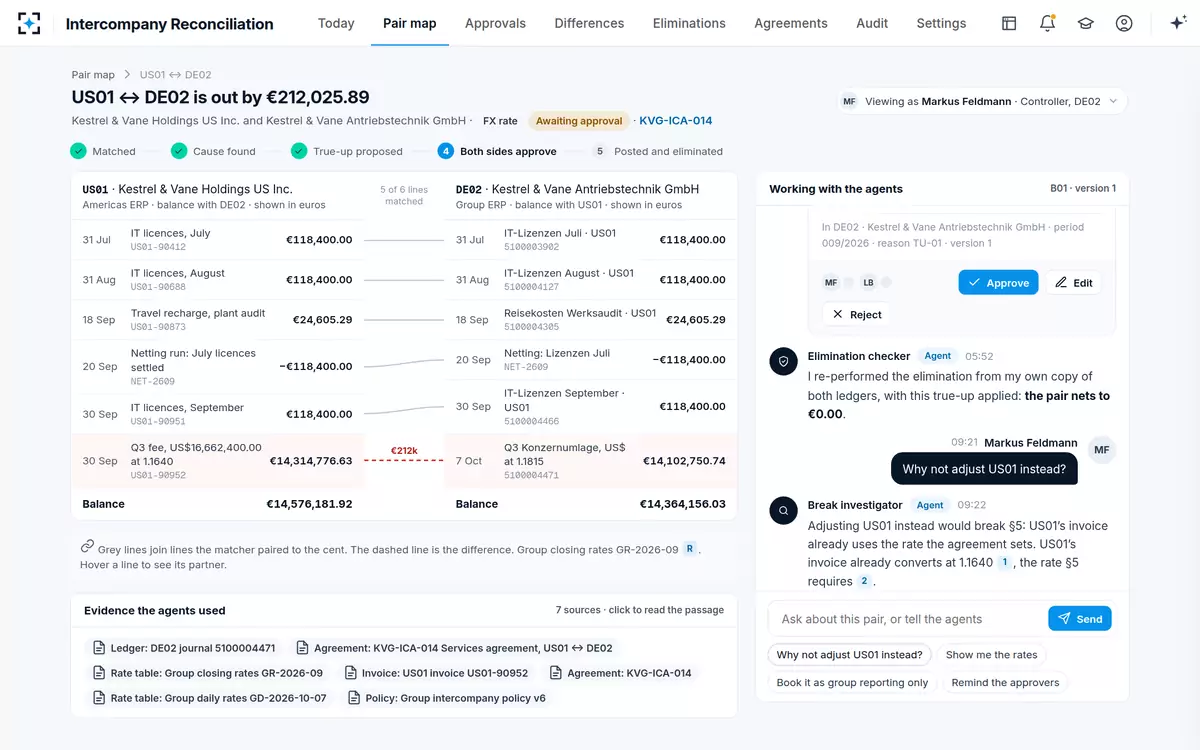The image size is (1200, 750).
Task: Open the Rate table GR-2026-09 closing rates source
Action: tap(207, 673)
